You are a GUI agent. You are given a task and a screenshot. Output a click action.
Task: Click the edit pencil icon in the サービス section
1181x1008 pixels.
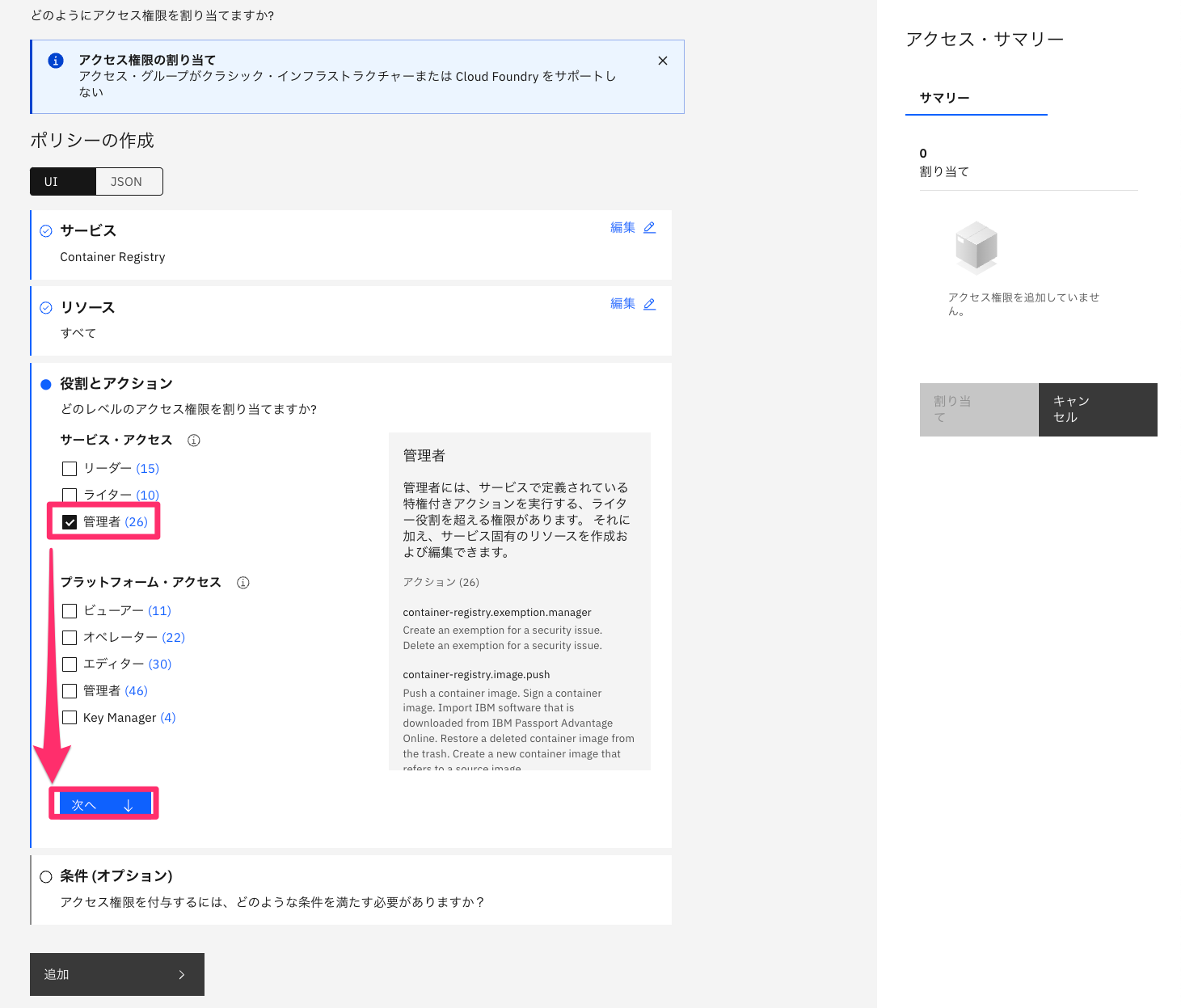click(651, 227)
